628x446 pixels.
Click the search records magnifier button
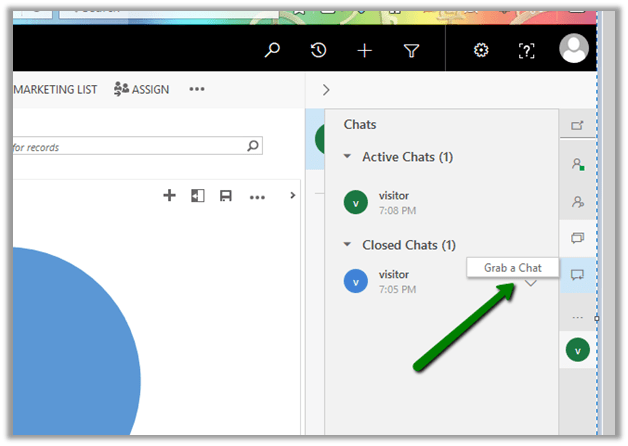click(x=253, y=146)
